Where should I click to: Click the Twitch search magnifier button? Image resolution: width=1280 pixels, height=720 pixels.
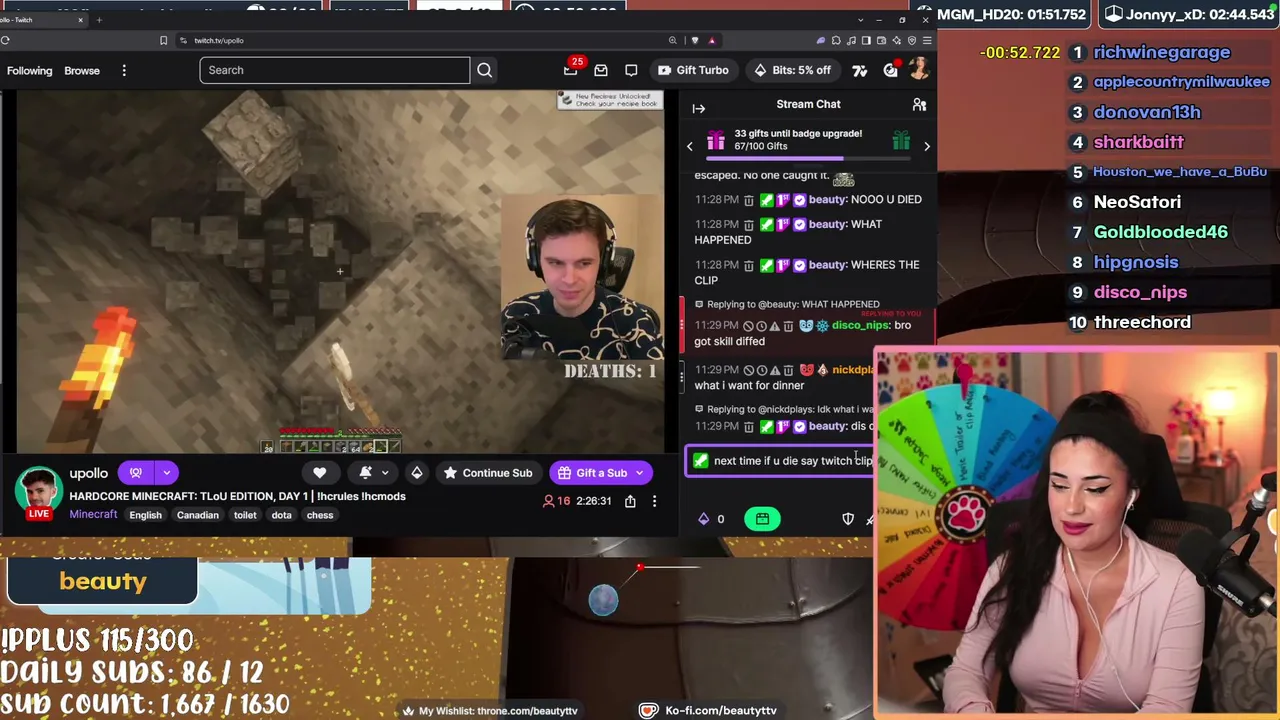[484, 70]
